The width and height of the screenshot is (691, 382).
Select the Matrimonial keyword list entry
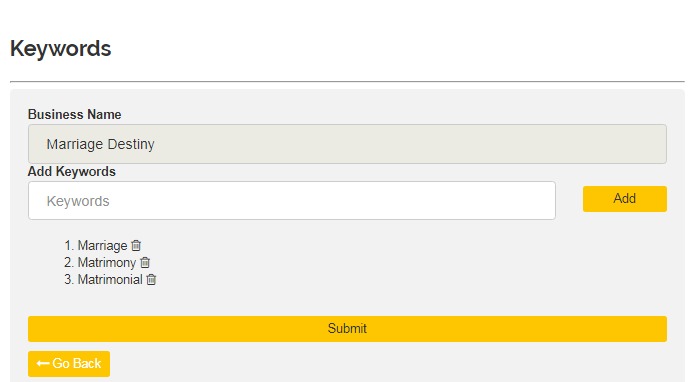click(x=110, y=279)
